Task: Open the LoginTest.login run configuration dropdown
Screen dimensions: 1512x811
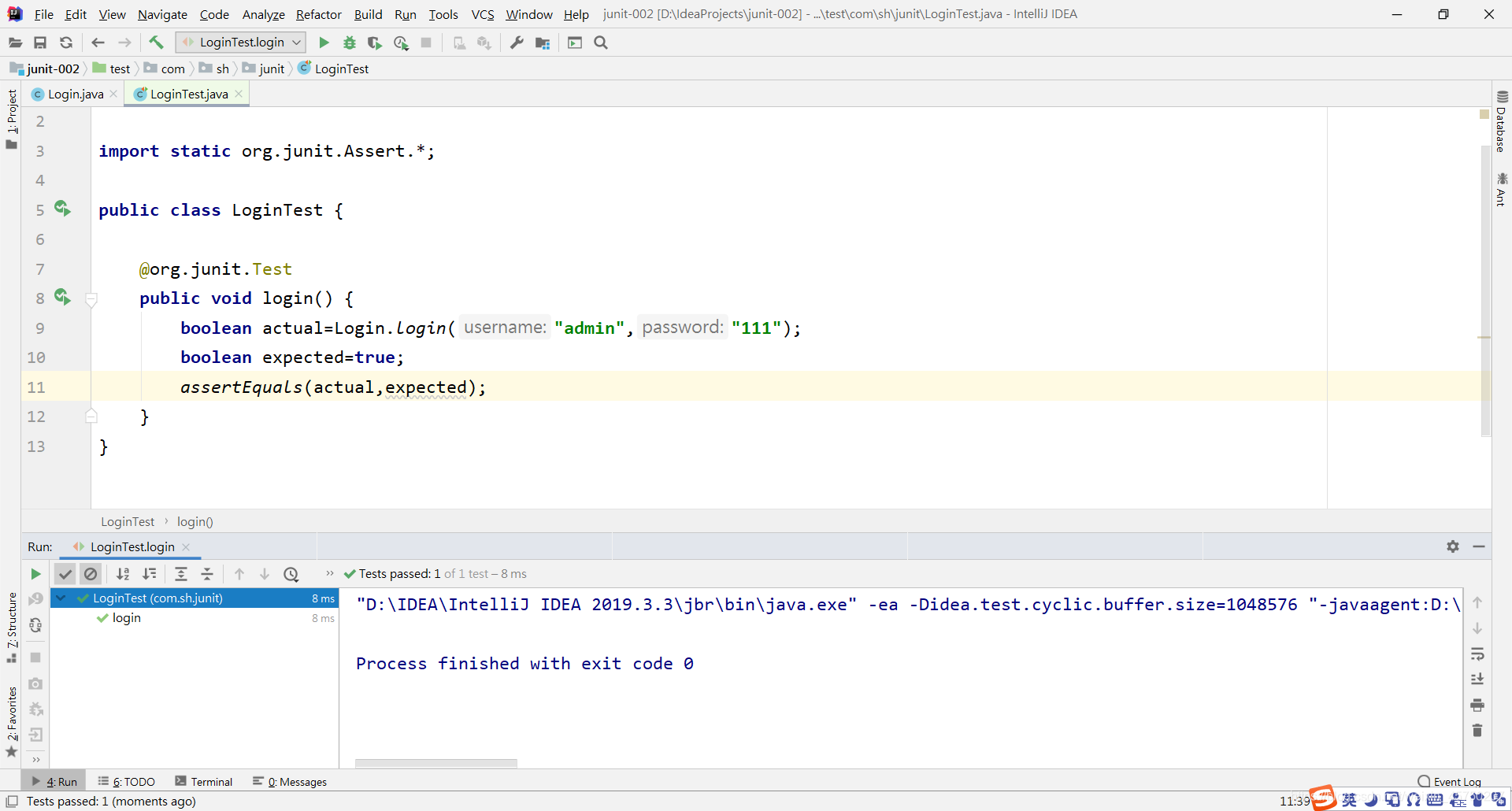Action: [241, 43]
